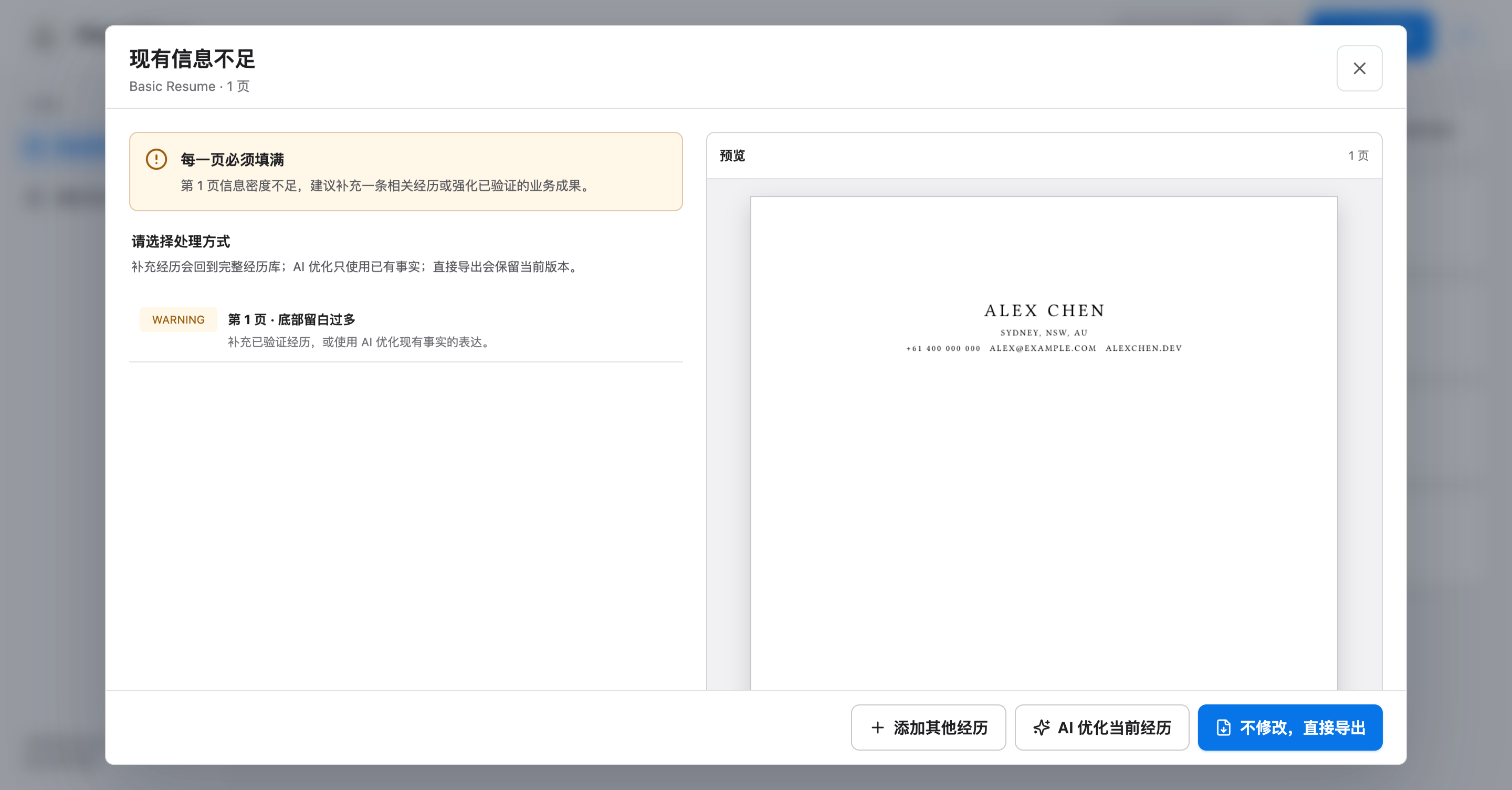Image resolution: width=1512 pixels, height=790 pixels.
Task: Click 第 1 页 · 底部留白过多 warning title
Action: point(291,319)
